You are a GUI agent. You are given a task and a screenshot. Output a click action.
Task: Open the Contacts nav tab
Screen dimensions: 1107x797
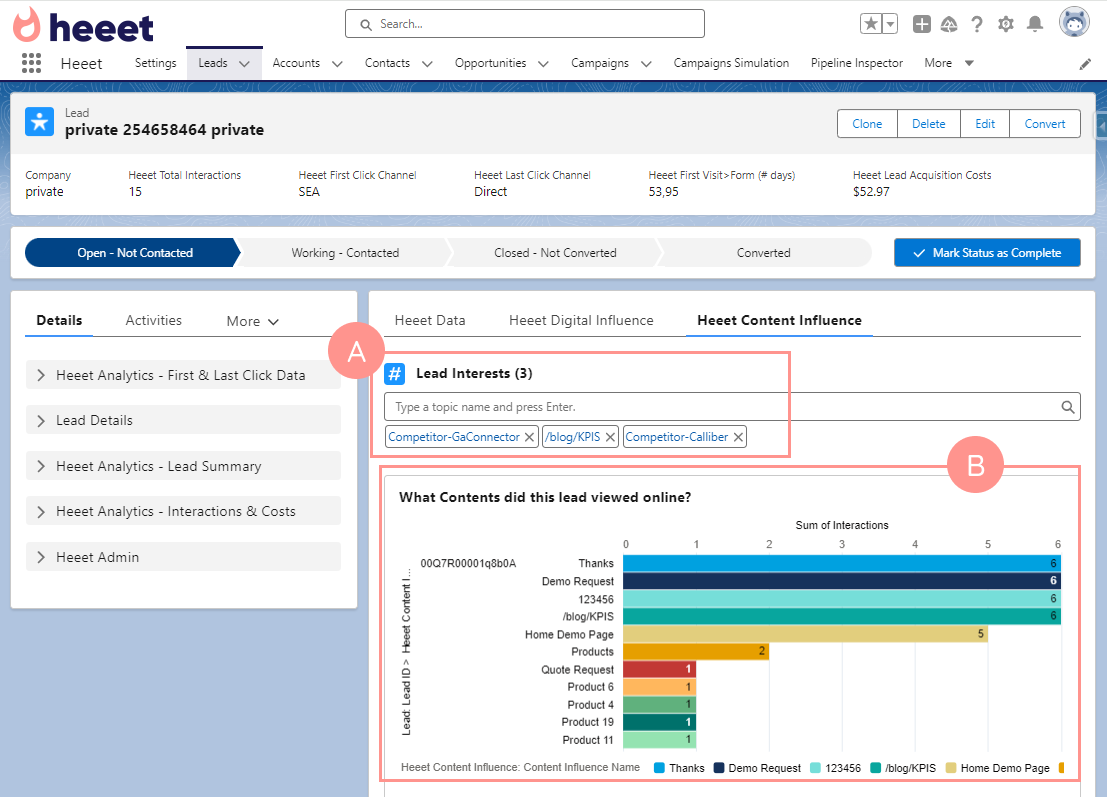click(387, 63)
